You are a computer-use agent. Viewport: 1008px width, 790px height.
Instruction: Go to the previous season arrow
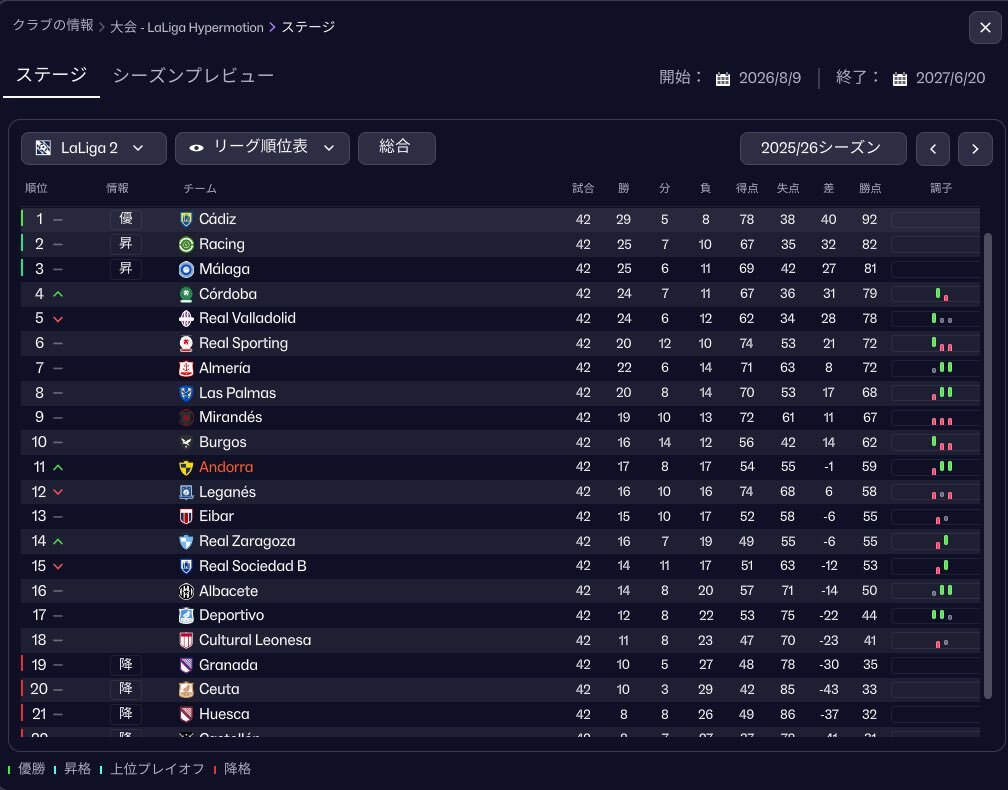click(932, 149)
